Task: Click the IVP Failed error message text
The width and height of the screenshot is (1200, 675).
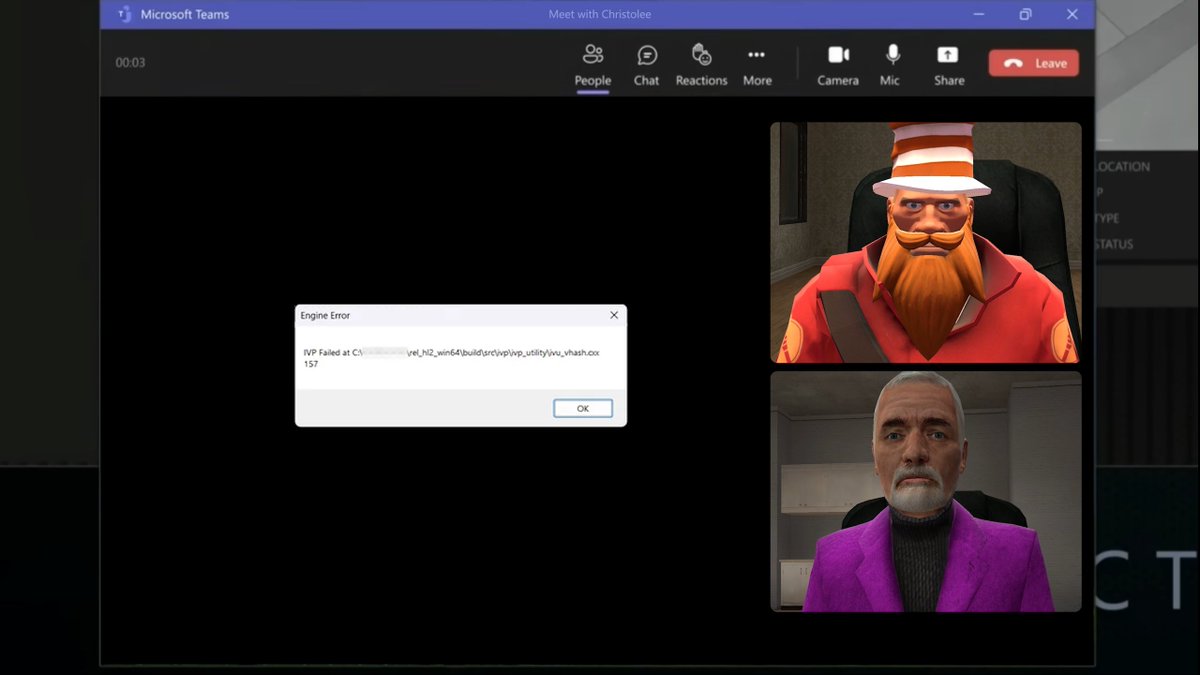Action: [x=451, y=358]
